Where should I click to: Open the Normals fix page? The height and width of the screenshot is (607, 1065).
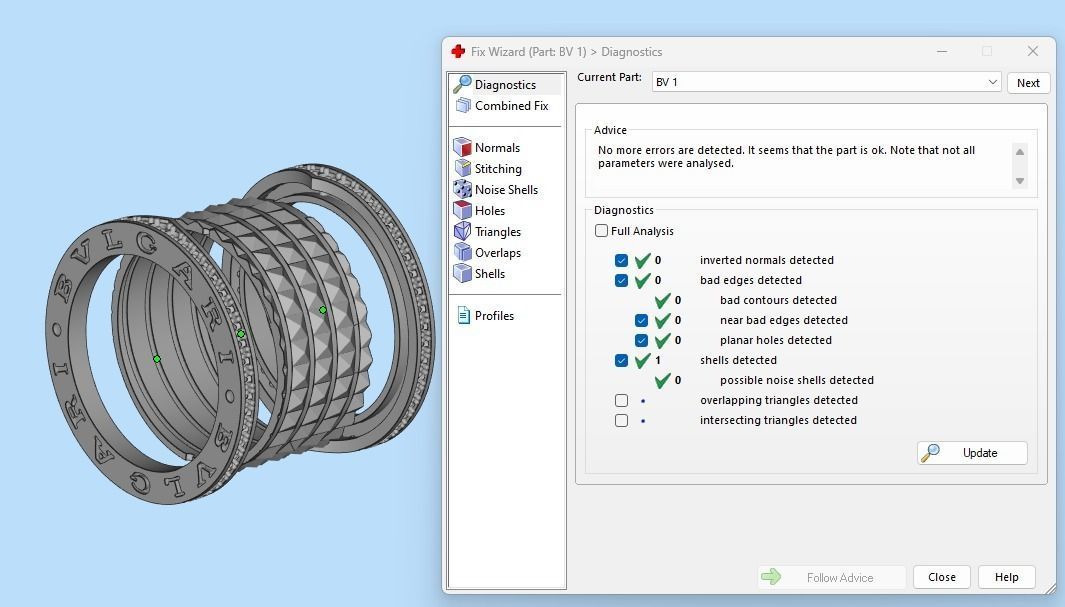[x=497, y=148]
